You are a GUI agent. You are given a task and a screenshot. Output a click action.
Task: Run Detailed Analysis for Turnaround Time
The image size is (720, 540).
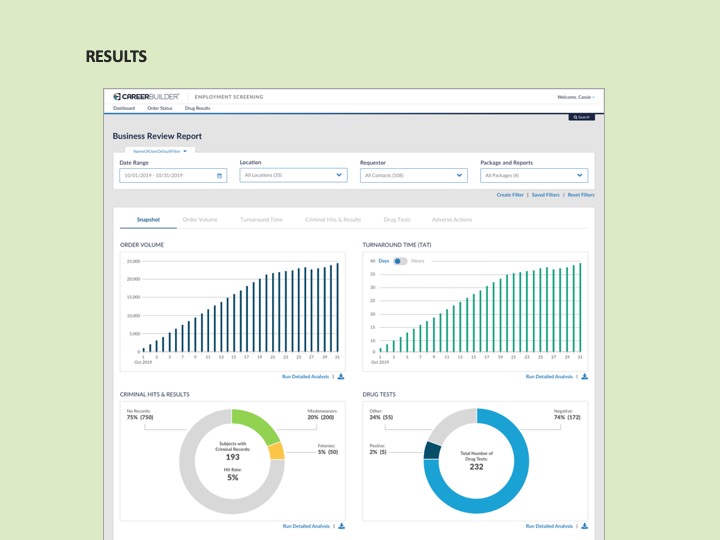549,377
